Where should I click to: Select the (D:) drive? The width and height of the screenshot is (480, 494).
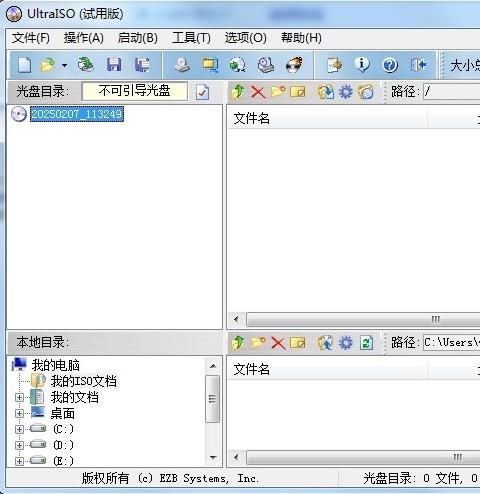tap(63, 445)
